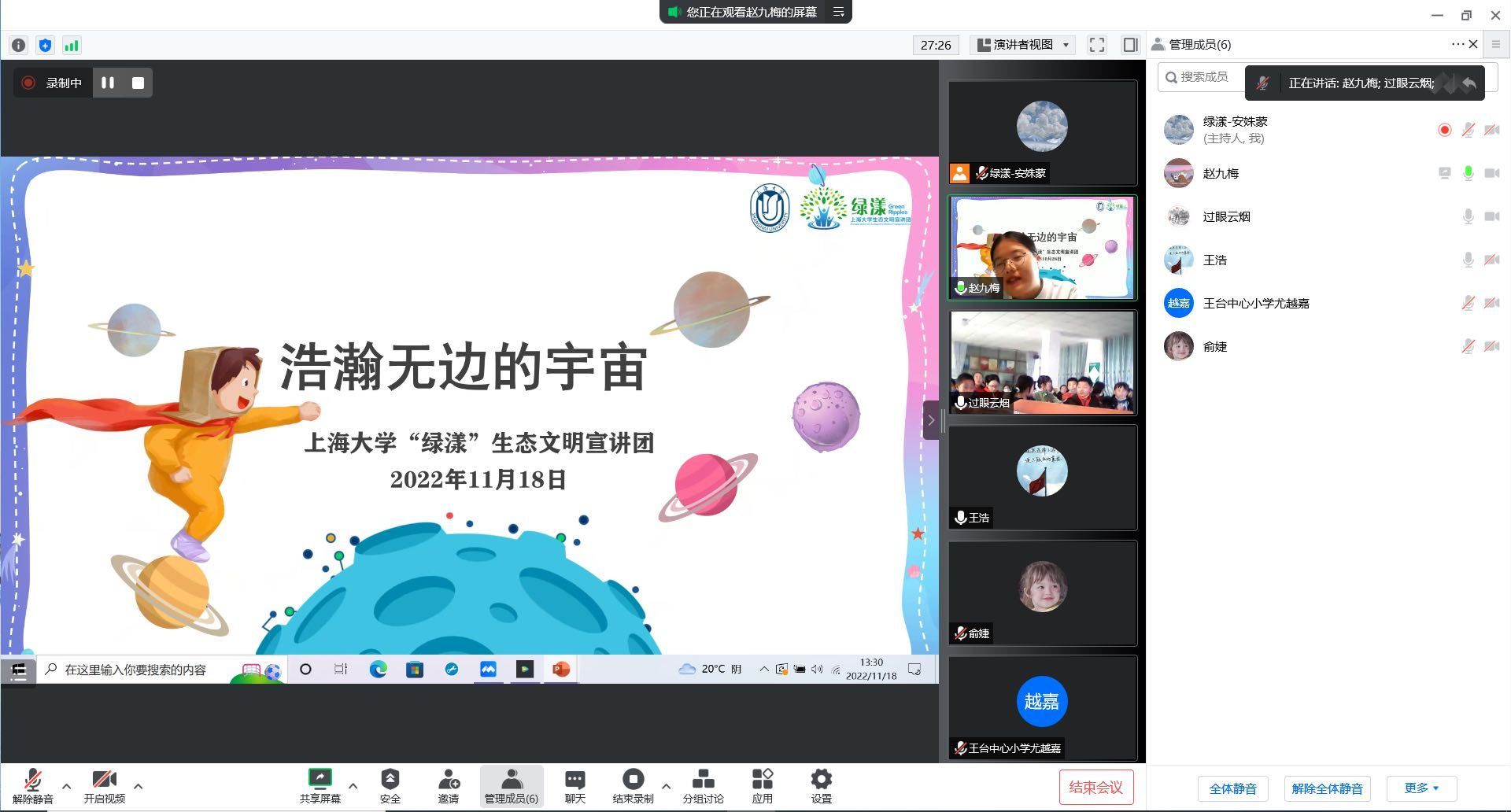Click the green network signal bars icon
This screenshot has width=1511, height=812.
pos(72,46)
